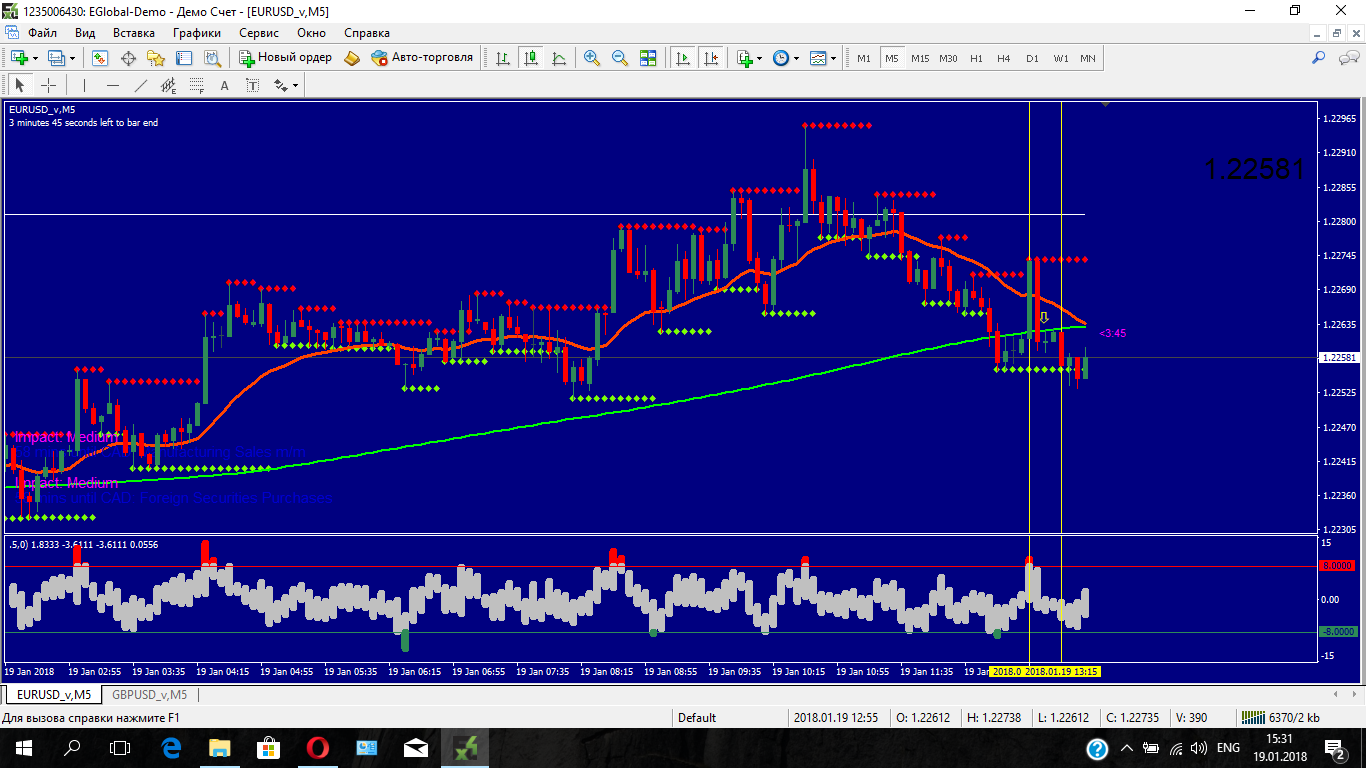The width and height of the screenshot is (1366, 768).
Task: Toggle Авто-торговля auto trading
Action: coord(421,58)
